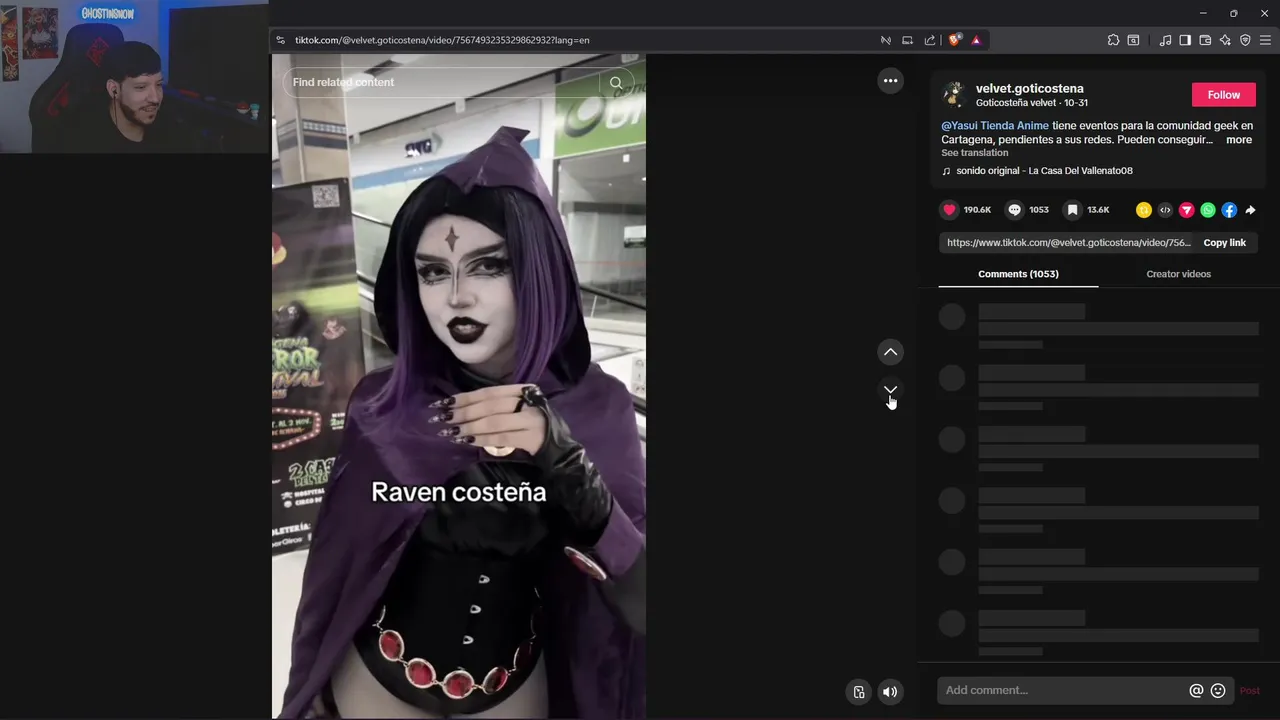Open the browser hamburger menu
This screenshot has height=720, width=1280.
coord(1265,40)
